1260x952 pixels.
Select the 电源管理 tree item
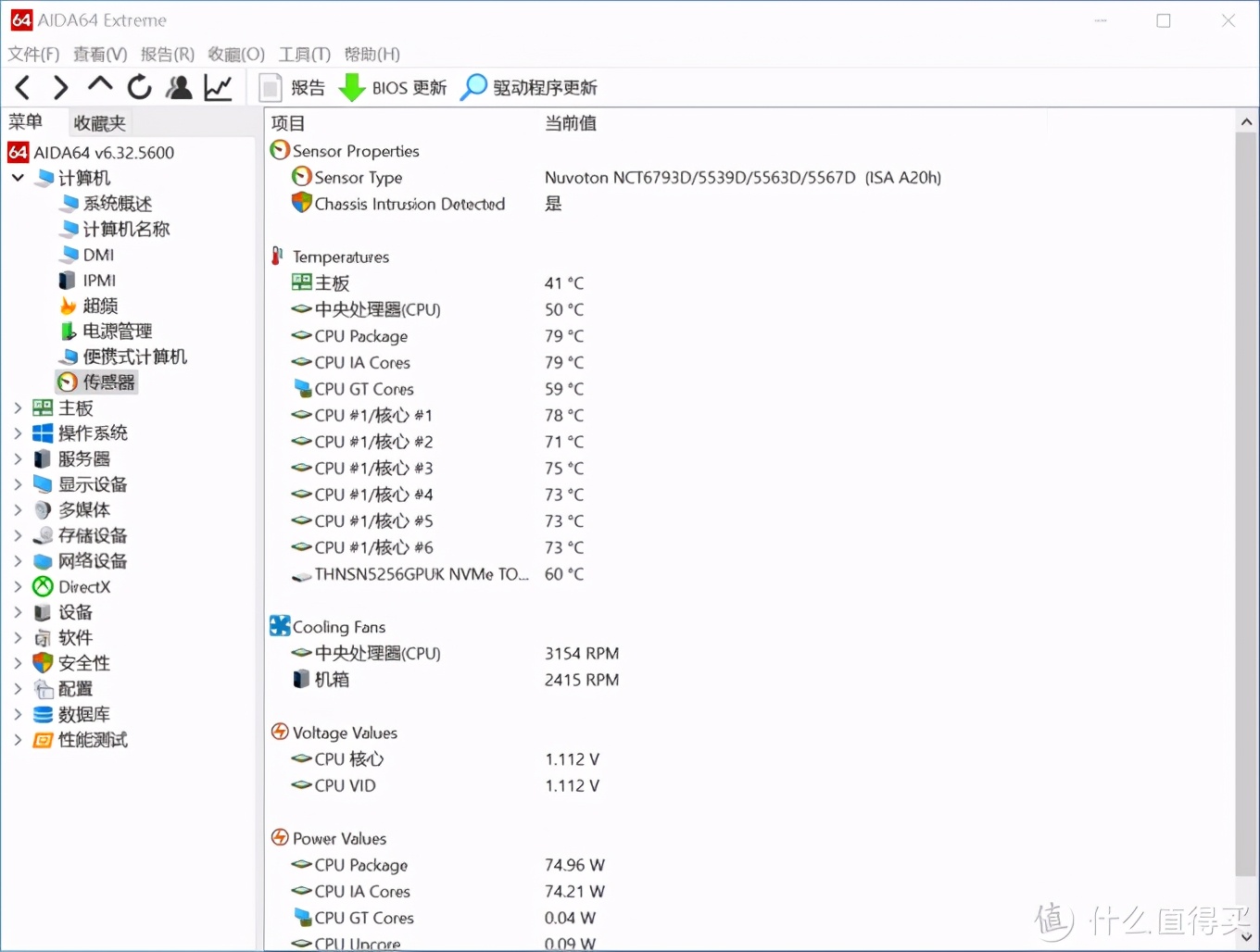point(106,331)
